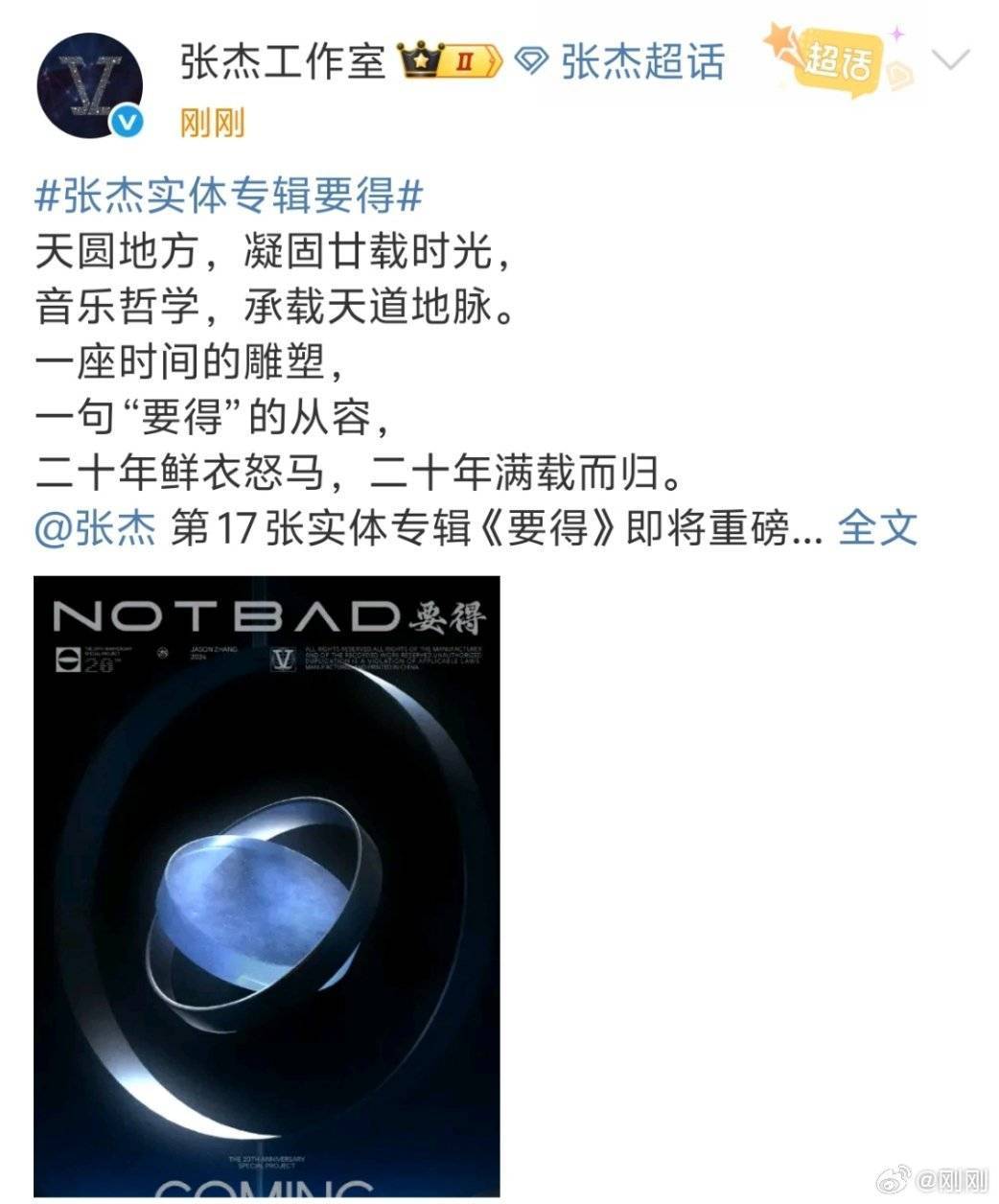
Task: Tap the diamond super-topic icon
Action: click(530, 63)
